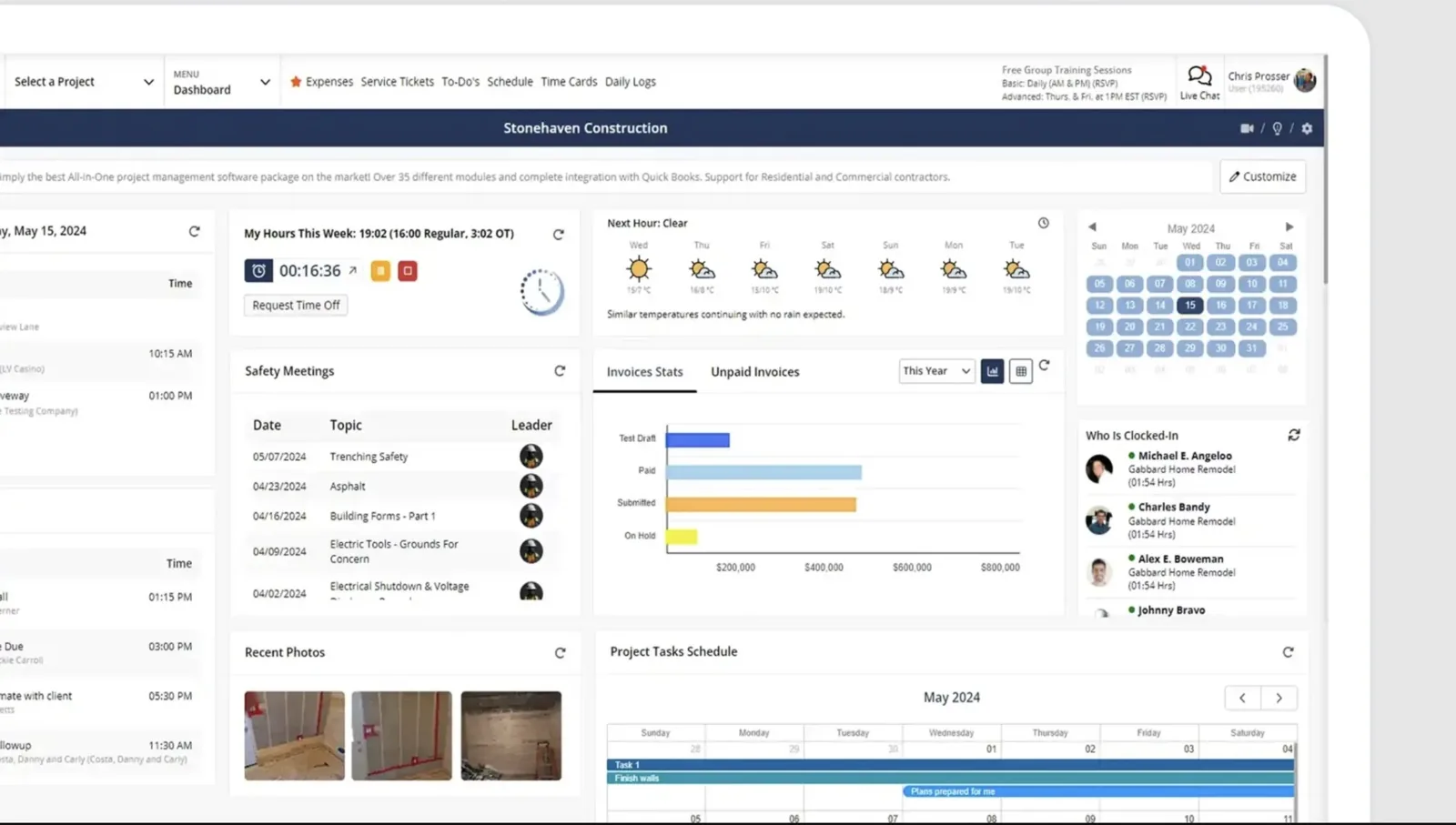Go to previous month in mini calendar

point(1092,227)
